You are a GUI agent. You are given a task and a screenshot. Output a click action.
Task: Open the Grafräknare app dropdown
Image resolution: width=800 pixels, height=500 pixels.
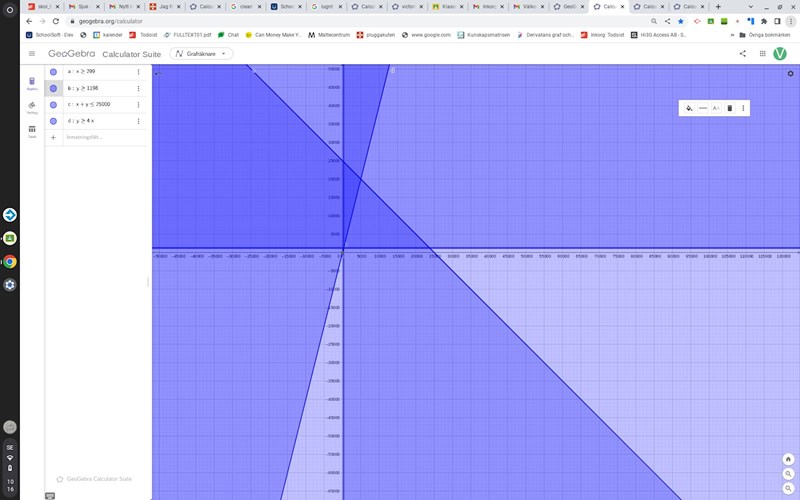[x=201, y=54]
